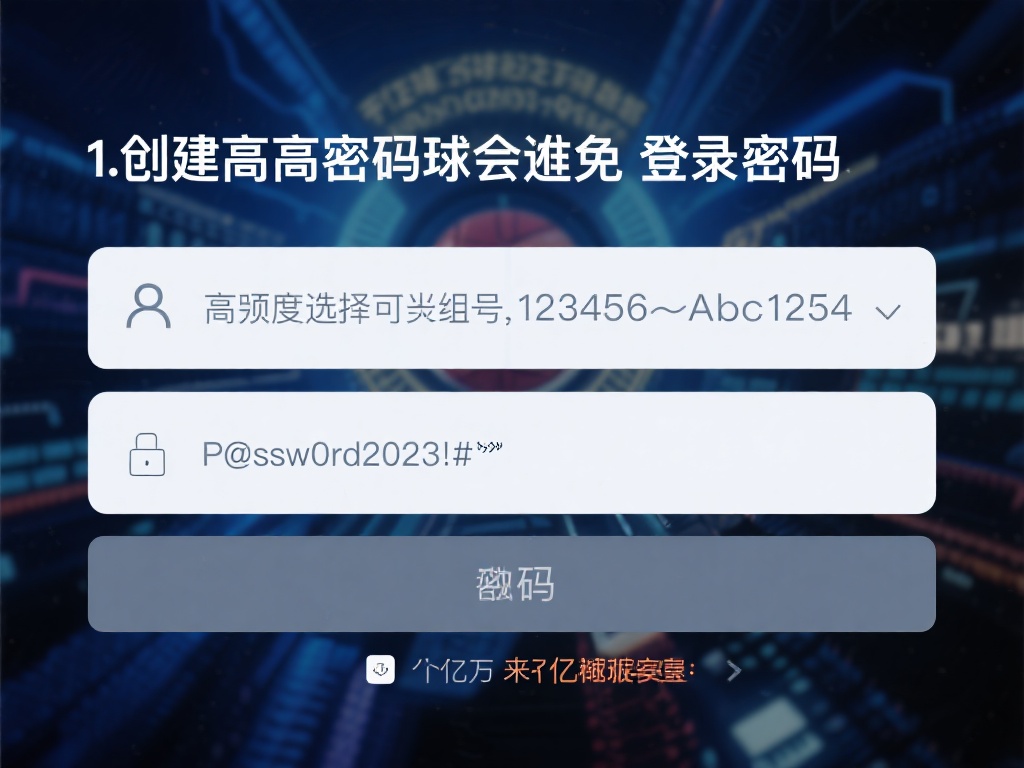Click the tiny superscript characters after P@ssw0rd2023!#

[x=489, y=447]
